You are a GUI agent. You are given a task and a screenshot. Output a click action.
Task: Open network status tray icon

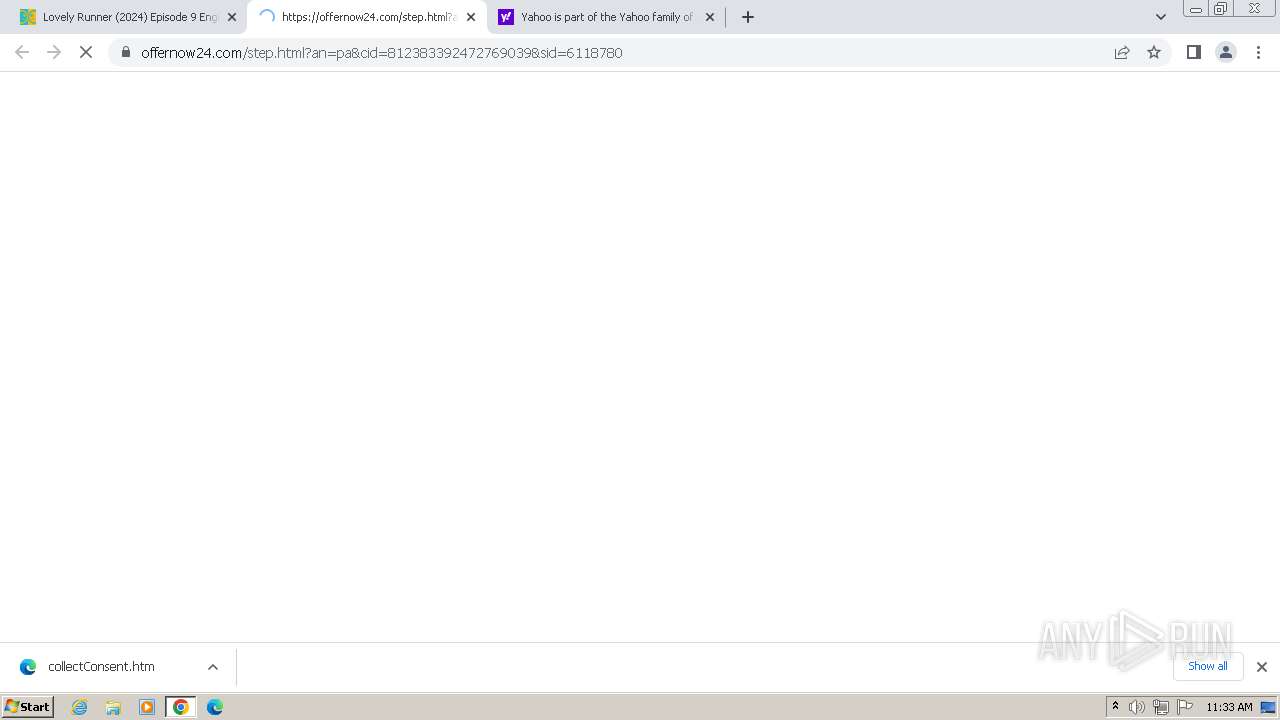click(1161, 707)
